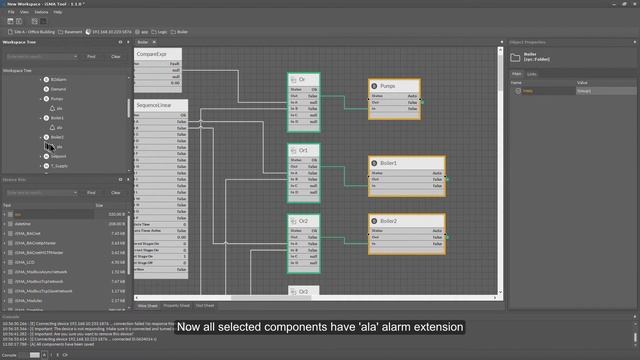Click Clear in the Device Kits panel
This screenshot has height=360, width=640.
click(x=116, y=193)
